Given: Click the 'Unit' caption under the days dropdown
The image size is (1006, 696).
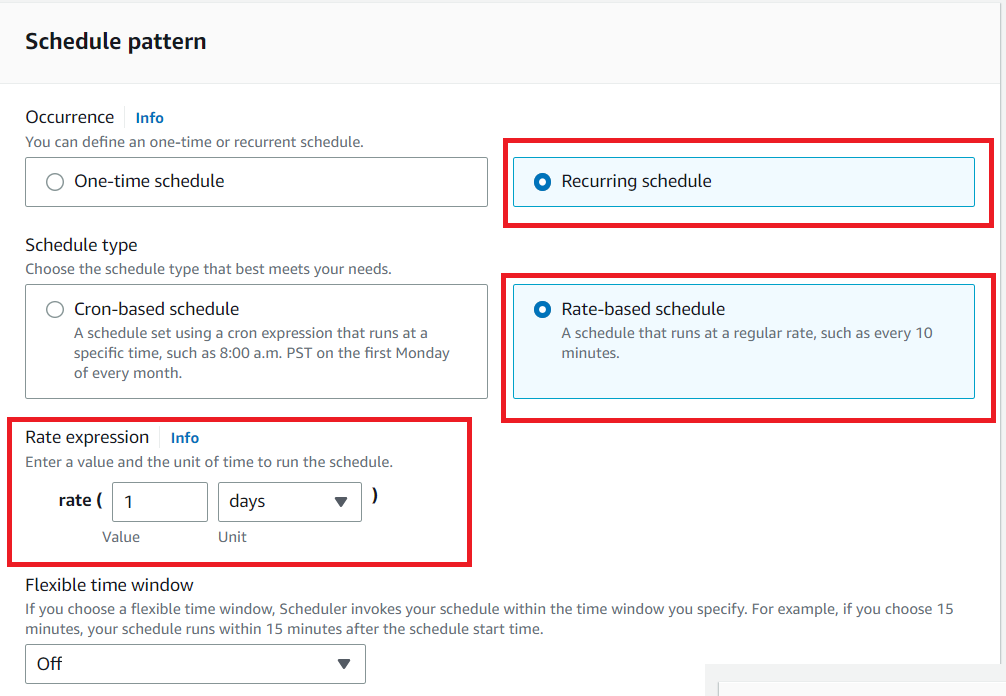Looking at the screenshot, I should pos(232,537).
